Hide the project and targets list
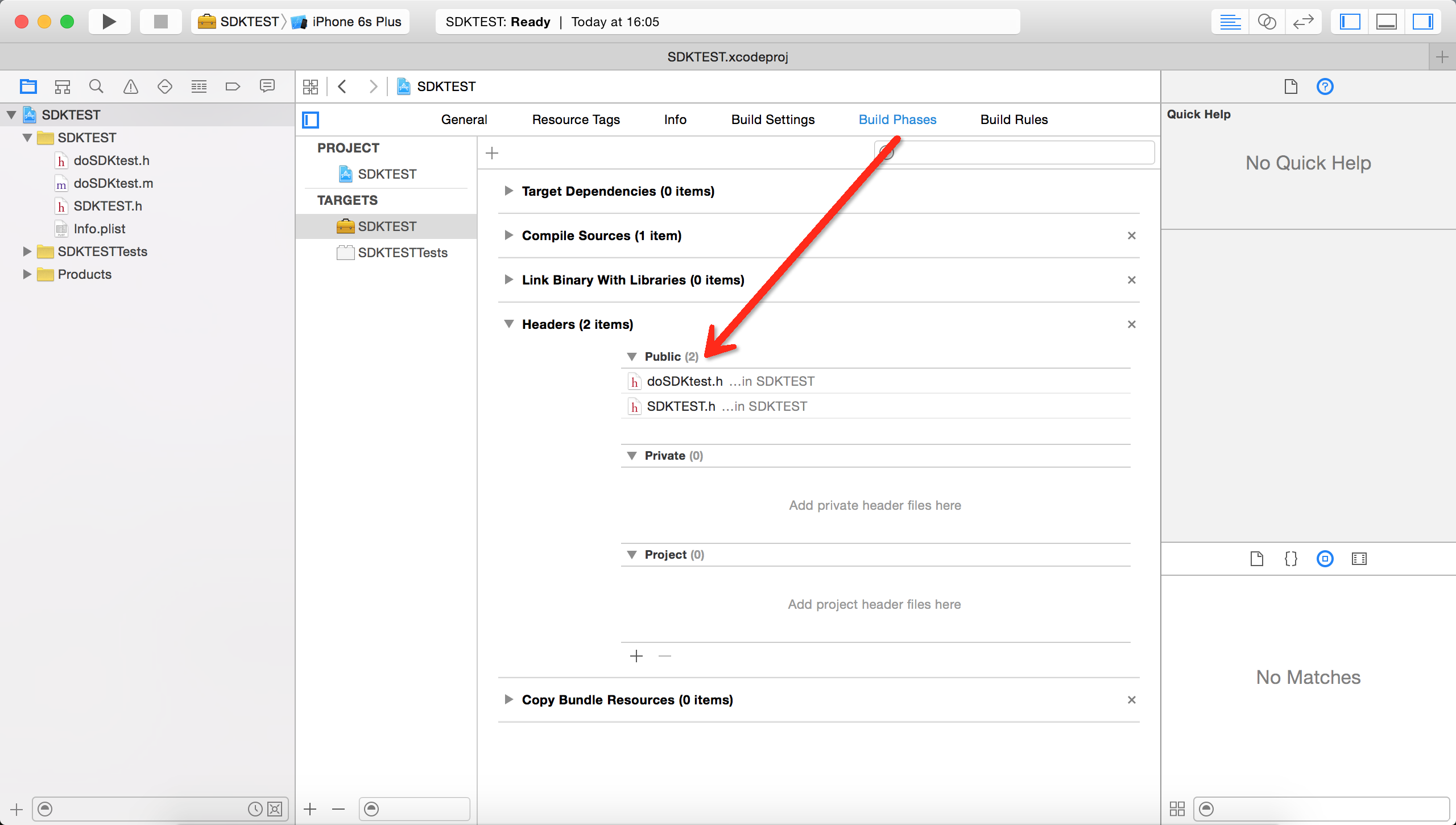The height and width of the screenshot is (825, 1456). click(311, 120)
